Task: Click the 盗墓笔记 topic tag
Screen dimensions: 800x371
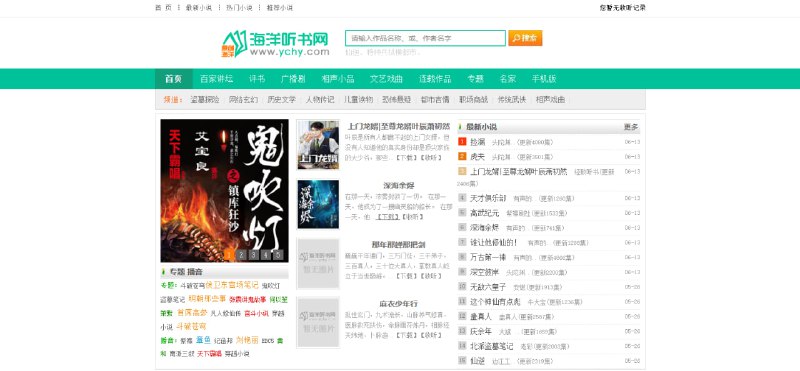Action: pos(172,300)
